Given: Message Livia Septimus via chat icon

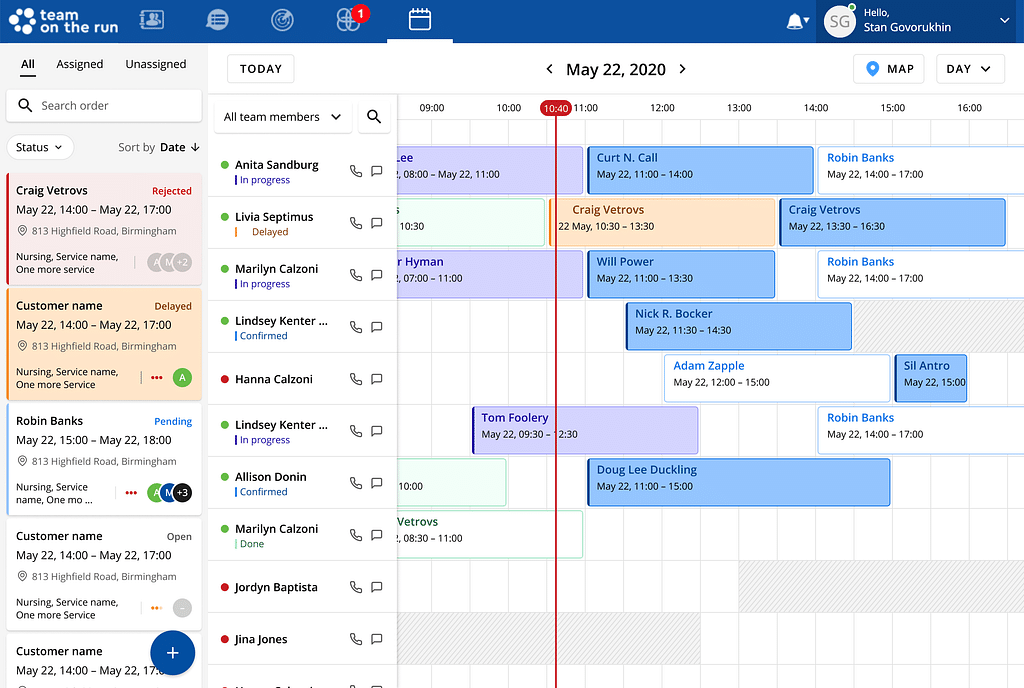Looking at the screenshot, I should 377,223.
